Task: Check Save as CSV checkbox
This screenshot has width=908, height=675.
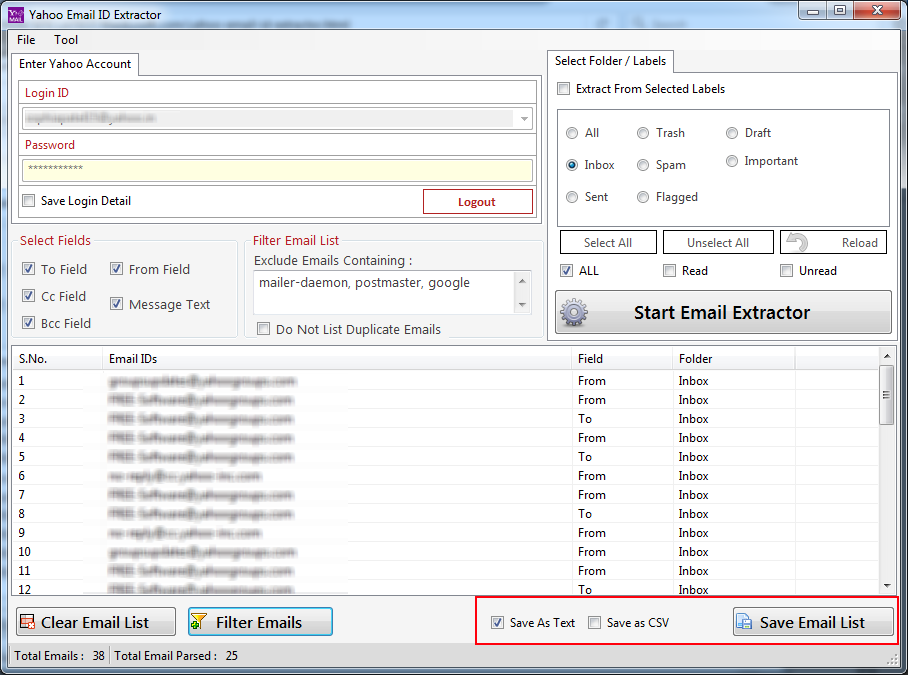Action: (x=594, y=622)
